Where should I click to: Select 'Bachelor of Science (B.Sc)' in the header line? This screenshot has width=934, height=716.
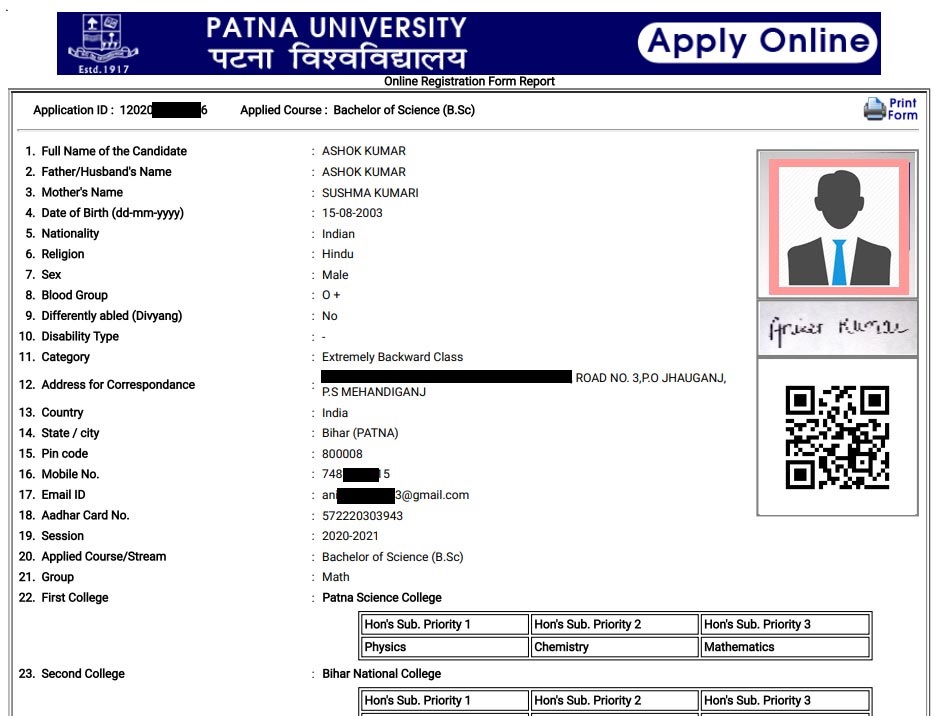click(x=404, y=110)
